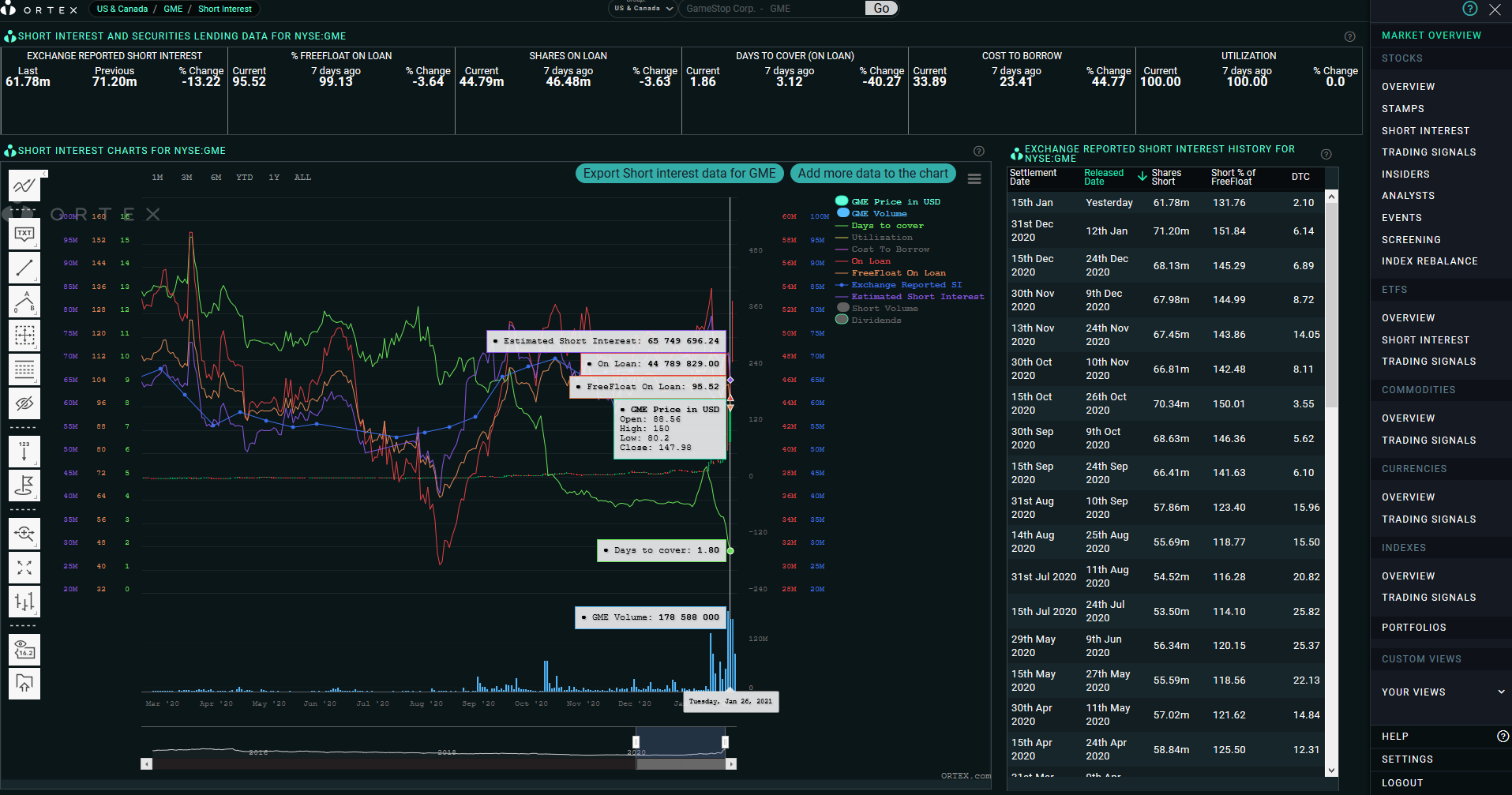Image resolution: width=1512 pixels, height=795 pixels.
Task: Select the horizontal lines Fibonacci tool
Action: point(24,369)
